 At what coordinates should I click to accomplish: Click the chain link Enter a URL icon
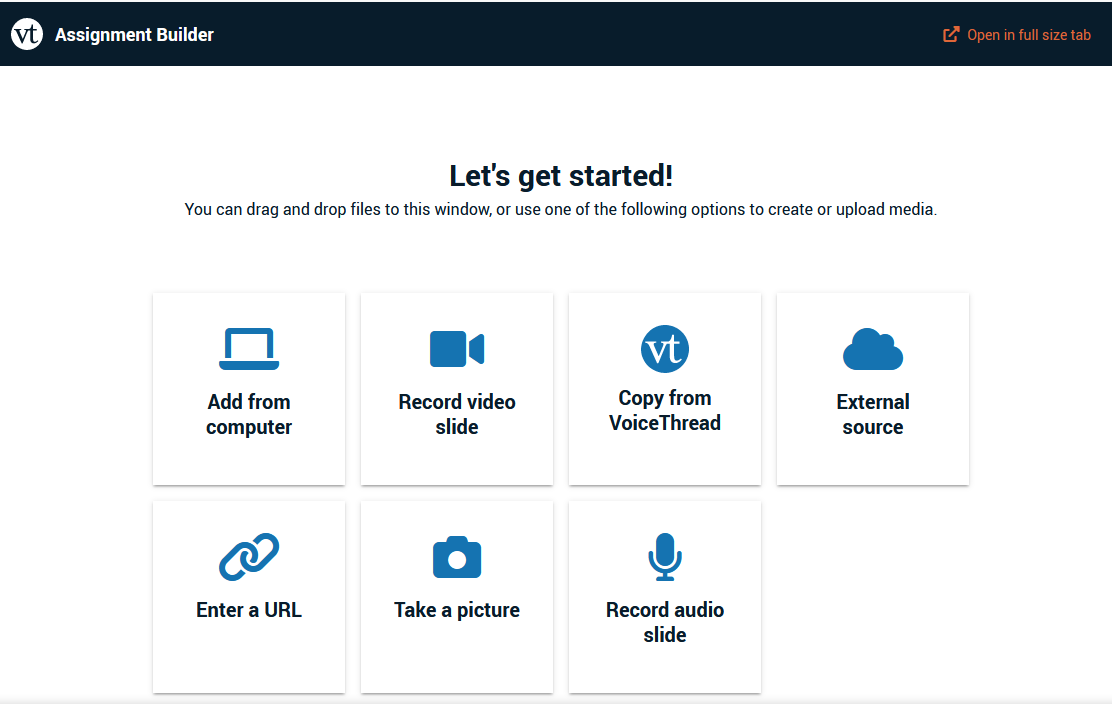coord(249,557)
